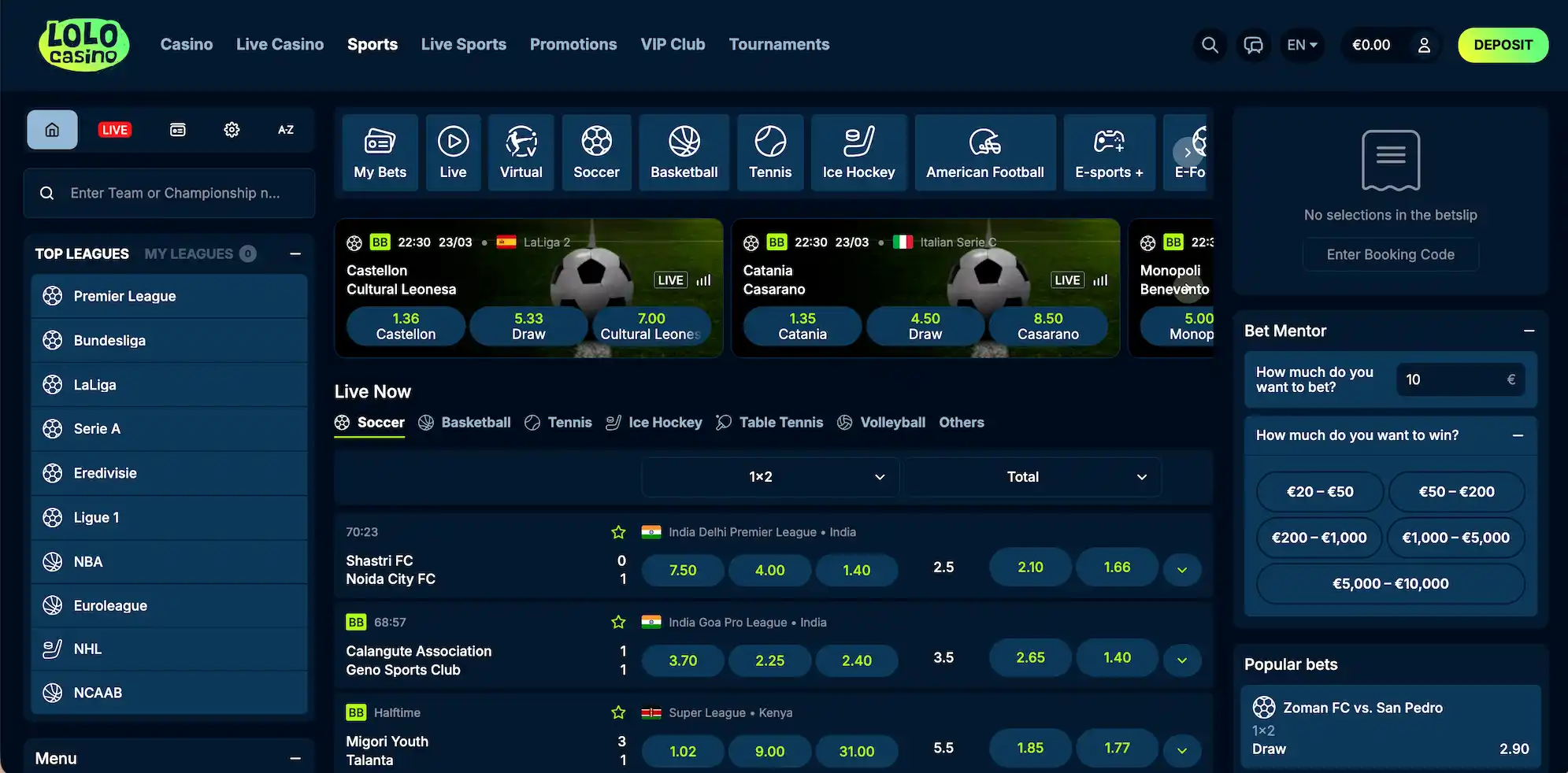Open Zoman FC vs. San Pedro popular bet

(1390, 728)
